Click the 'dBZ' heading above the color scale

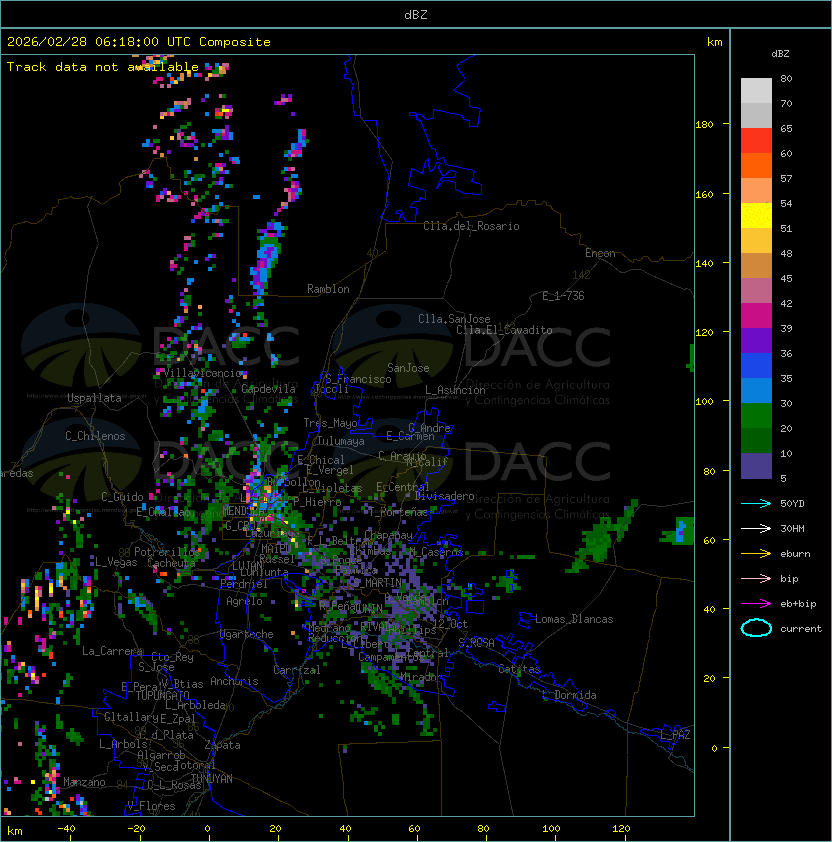(780, 54)
